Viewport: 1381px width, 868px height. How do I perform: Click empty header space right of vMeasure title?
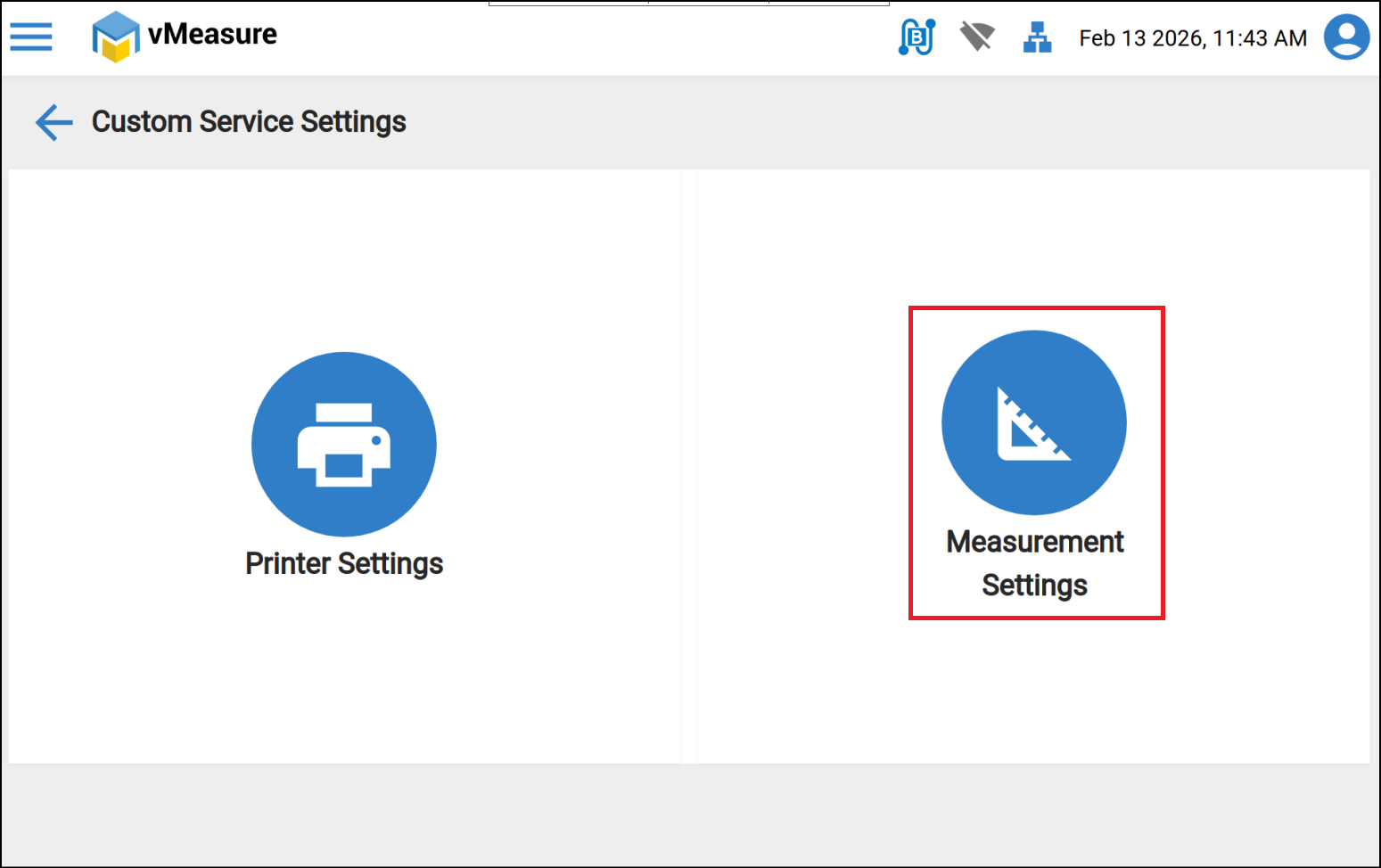(x=580, y=39)
